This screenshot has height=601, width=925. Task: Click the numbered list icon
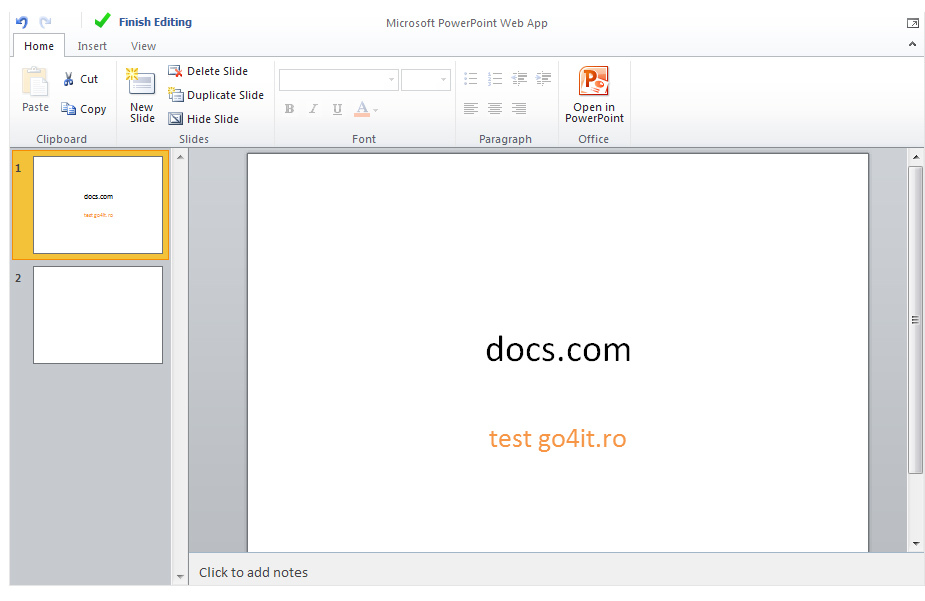coord(495,79)
